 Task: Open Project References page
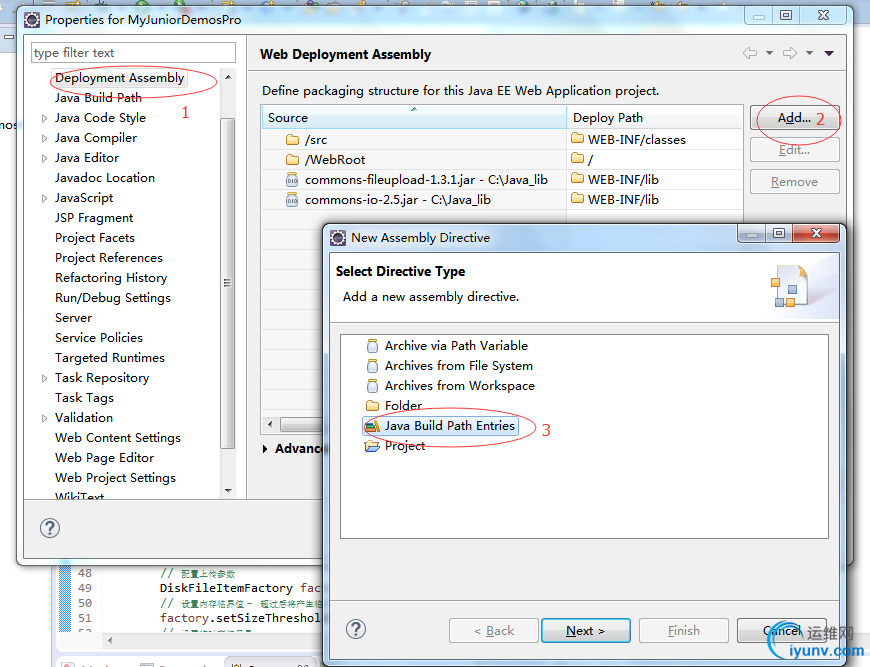109,257
